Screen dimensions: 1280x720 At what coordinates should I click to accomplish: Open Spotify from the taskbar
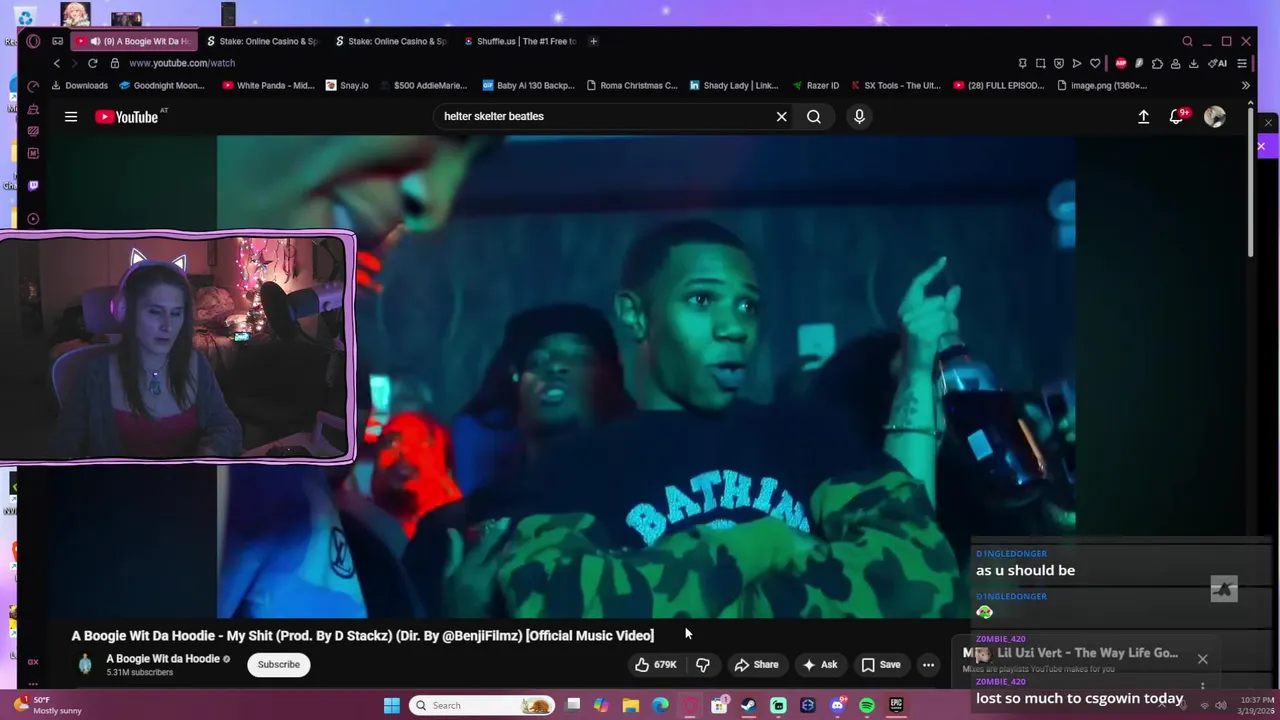click(x=867, y=706)
